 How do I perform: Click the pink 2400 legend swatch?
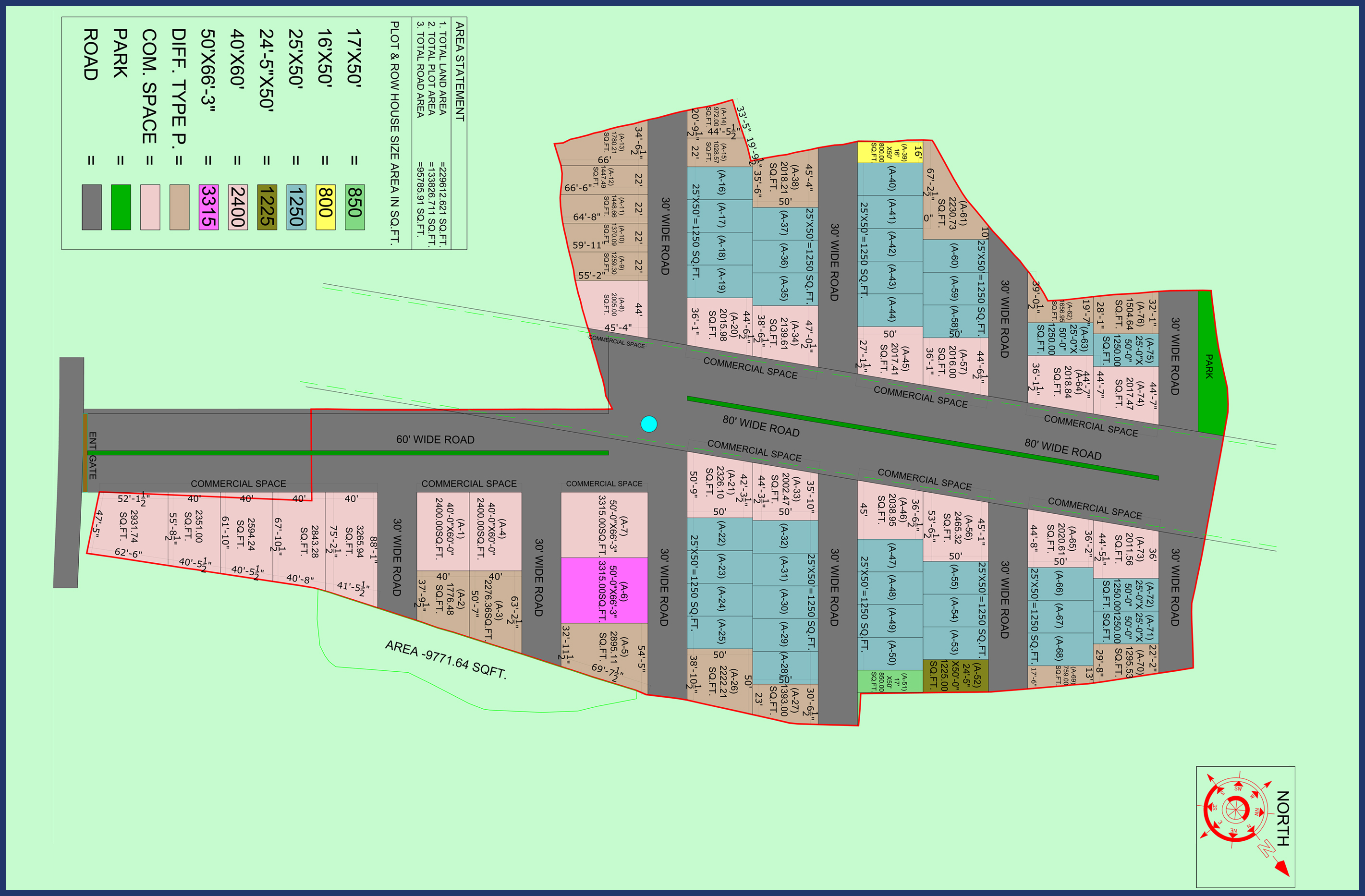(237, 207)
